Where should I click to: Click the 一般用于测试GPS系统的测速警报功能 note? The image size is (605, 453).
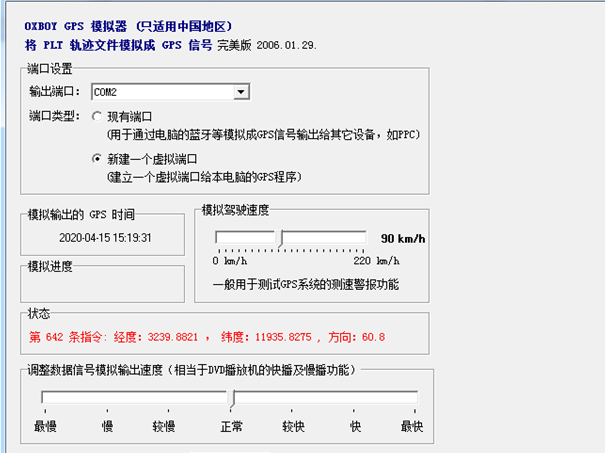[x=306, y=284]
